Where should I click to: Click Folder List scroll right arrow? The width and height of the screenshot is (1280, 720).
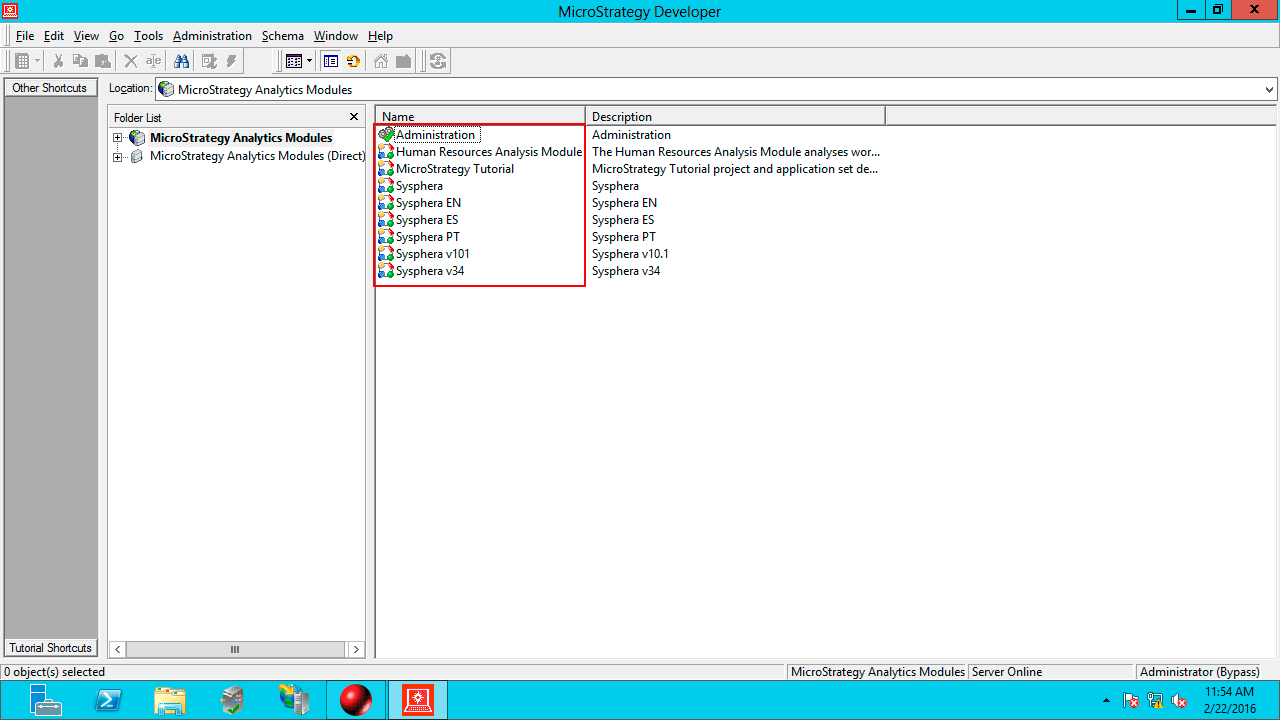point(356,649)
